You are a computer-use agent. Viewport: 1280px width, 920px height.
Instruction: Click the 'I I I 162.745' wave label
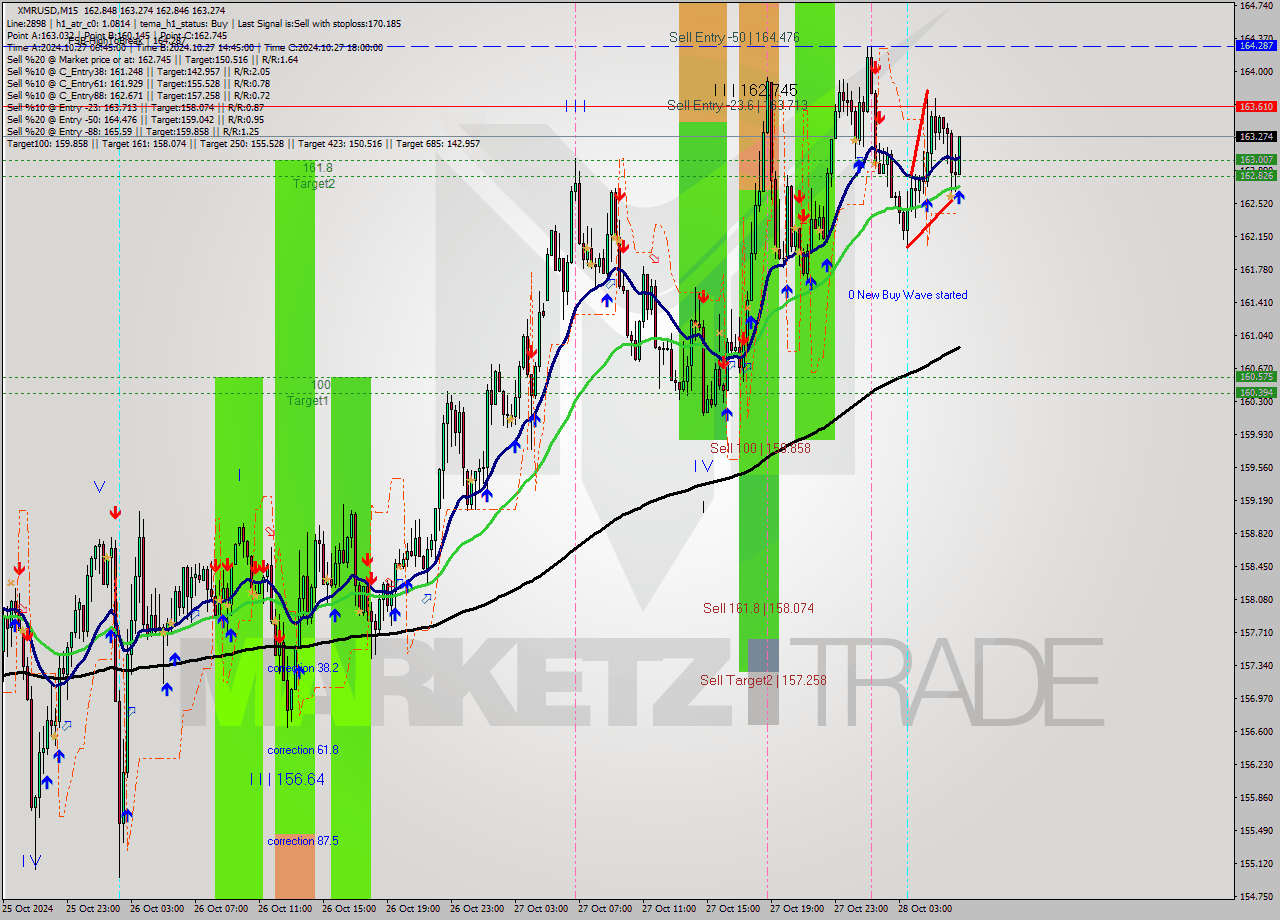(755, 90)
